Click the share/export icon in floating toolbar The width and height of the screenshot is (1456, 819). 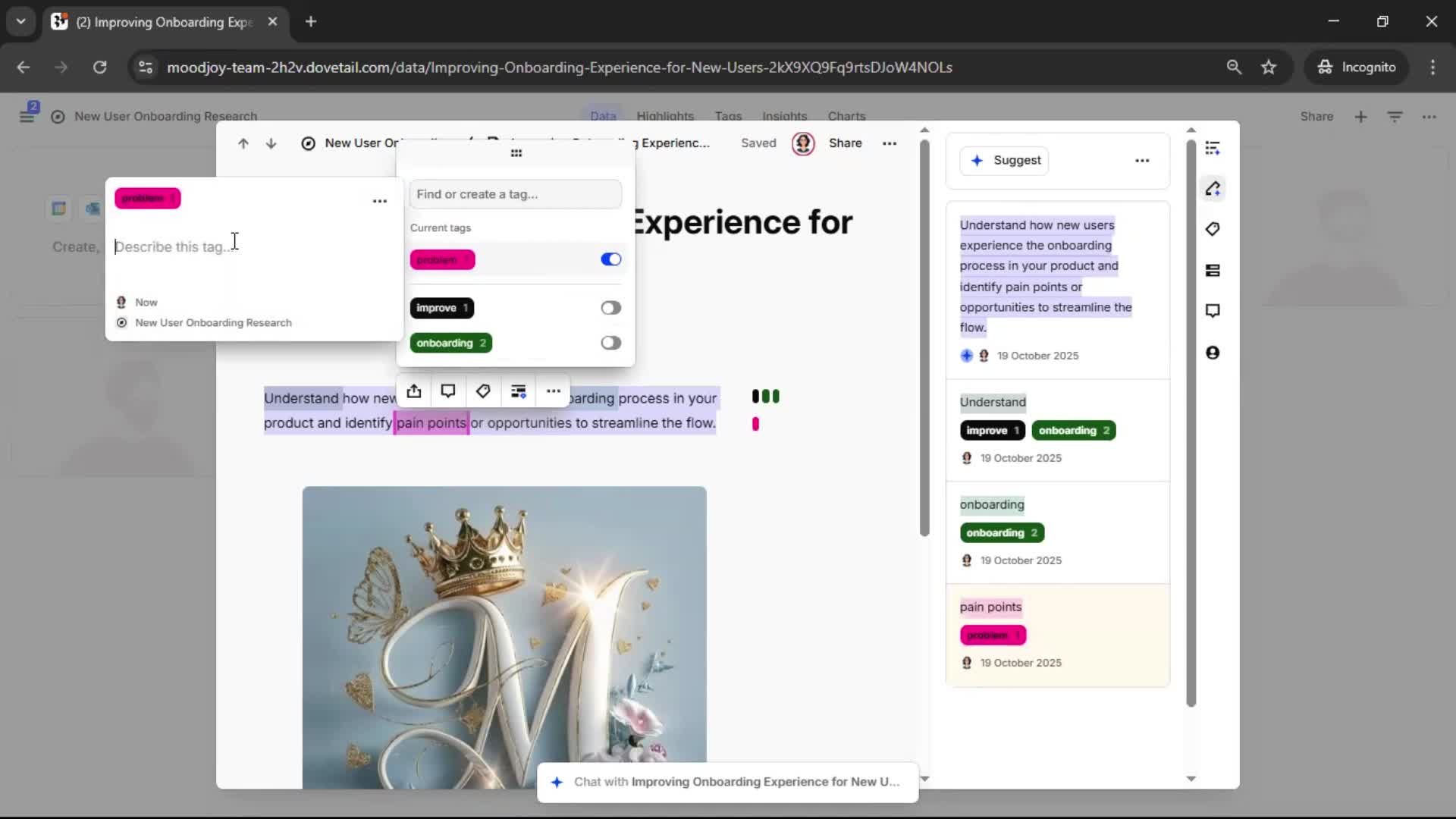(413, 391)
